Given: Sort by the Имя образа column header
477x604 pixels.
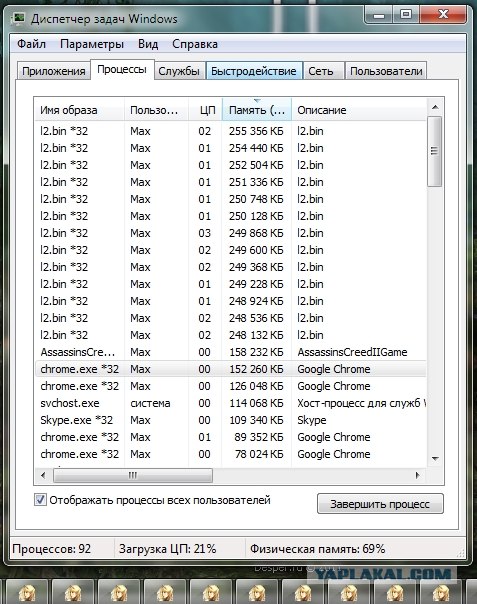Looking at the screenshot, I should pyautogui.click(x=80, y=110).
